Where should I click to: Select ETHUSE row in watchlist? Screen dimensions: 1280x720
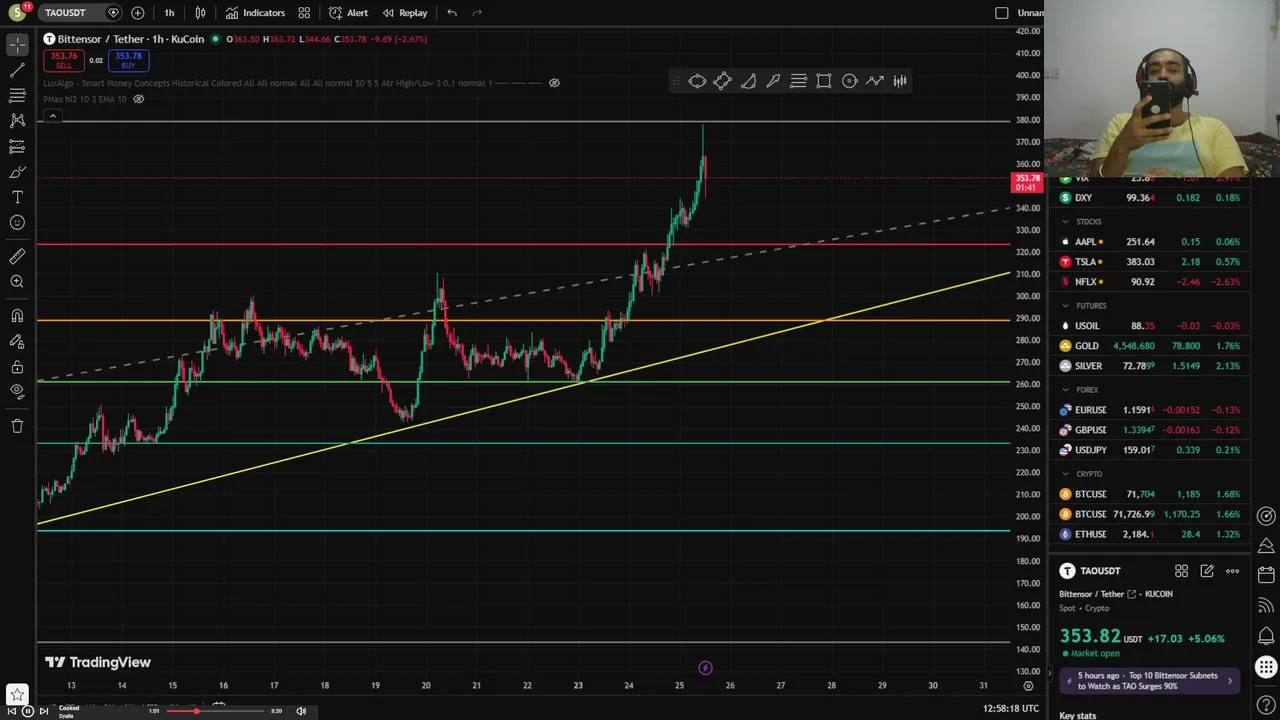point(1149,534)
